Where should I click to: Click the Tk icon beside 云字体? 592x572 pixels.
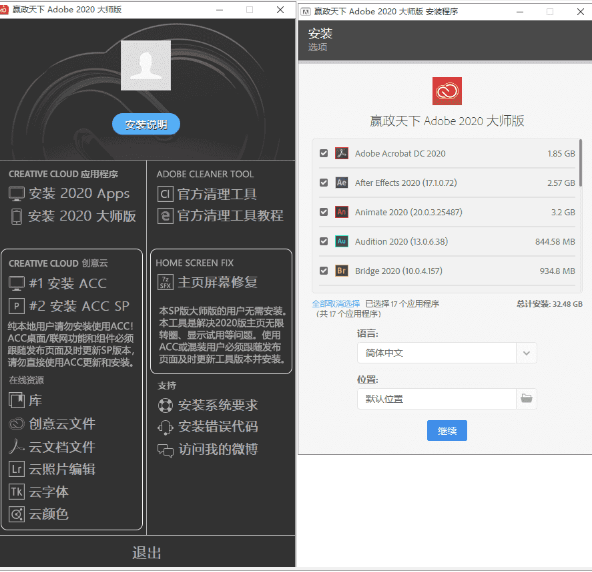coord(17,492)
